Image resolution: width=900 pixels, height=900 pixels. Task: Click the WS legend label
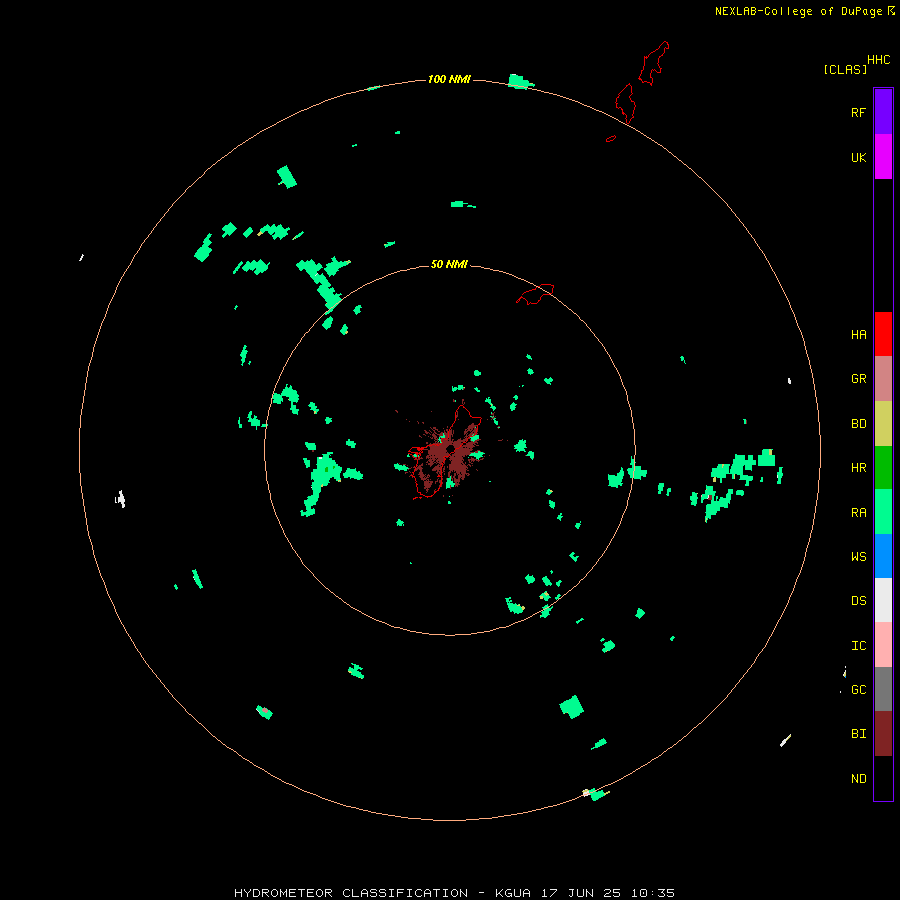pyautogui.click(x=858, y=556)
